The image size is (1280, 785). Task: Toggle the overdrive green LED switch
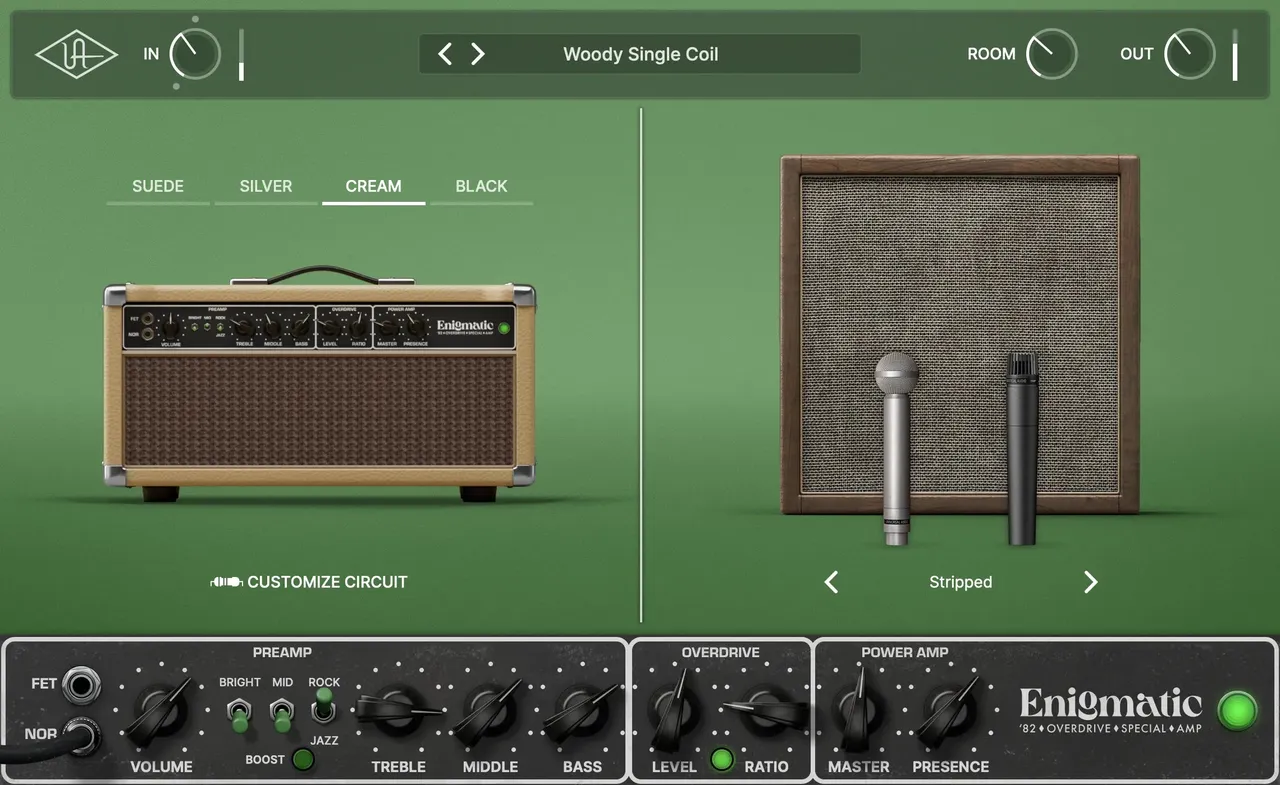(x=722, y=760)
